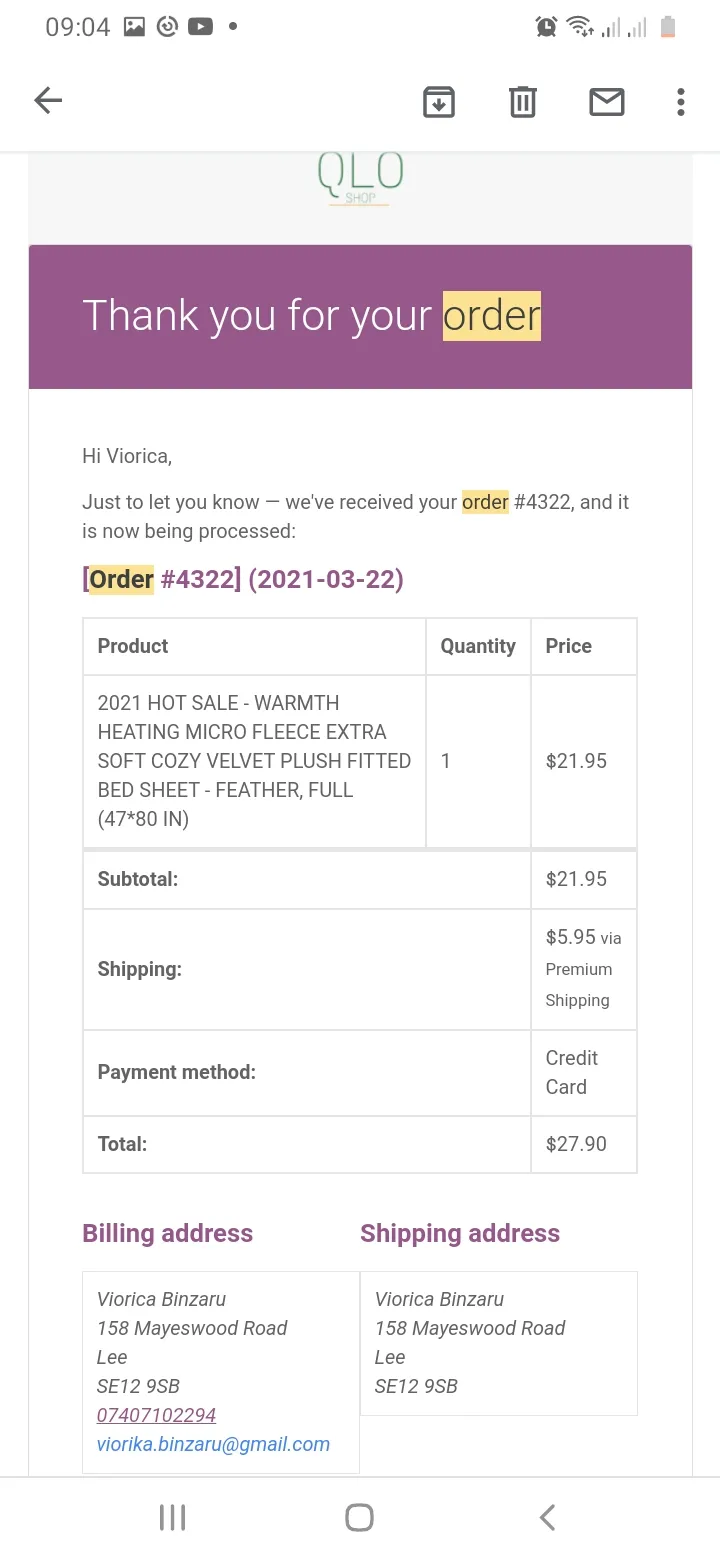Image resolution: width=720 pixels, height=1560 pixels.
Task: Select the fleece bed sheet product description
Action: pyautogui.click(x=255, y=761)
